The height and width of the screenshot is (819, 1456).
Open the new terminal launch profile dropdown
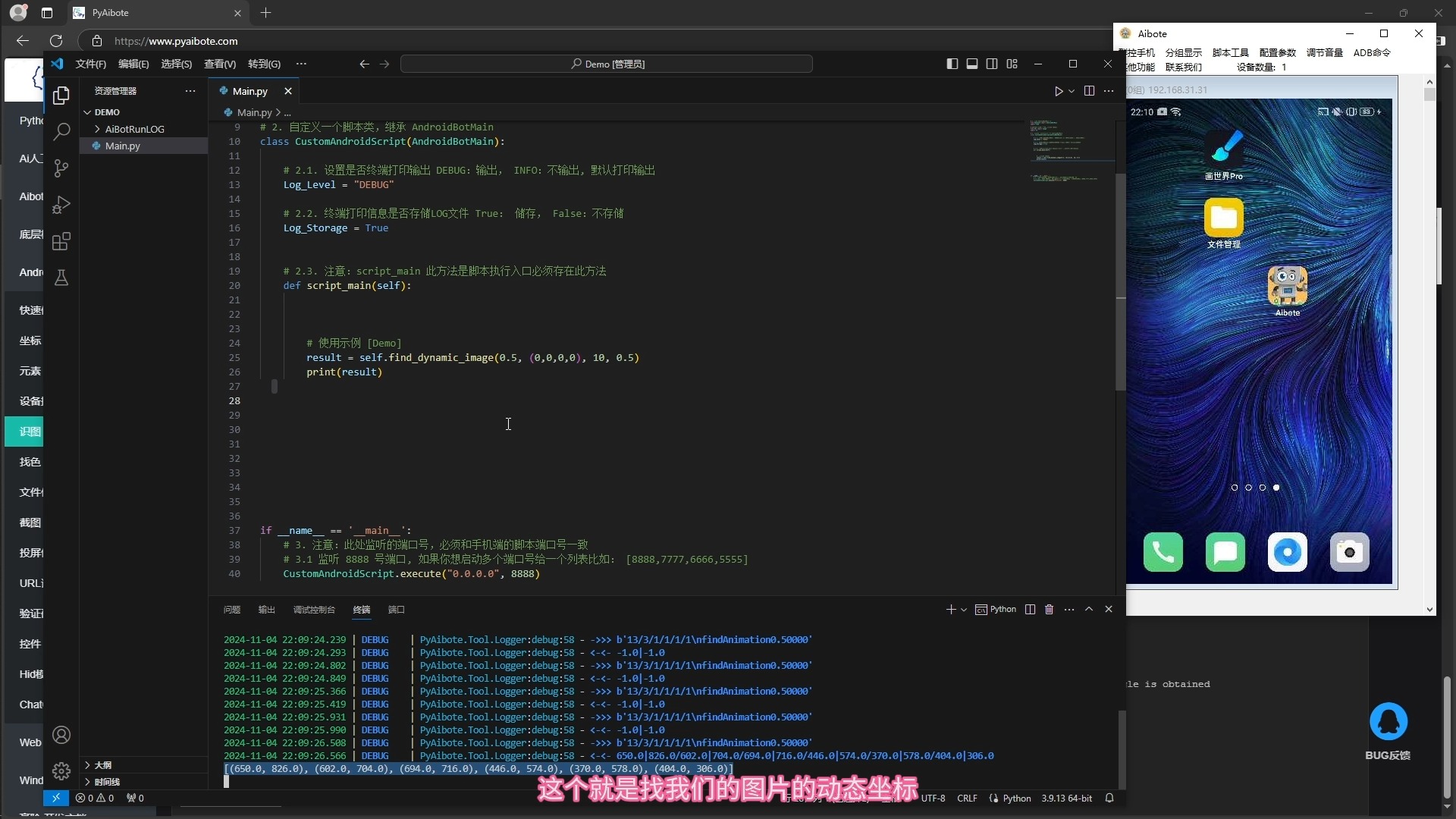point(964,609)
